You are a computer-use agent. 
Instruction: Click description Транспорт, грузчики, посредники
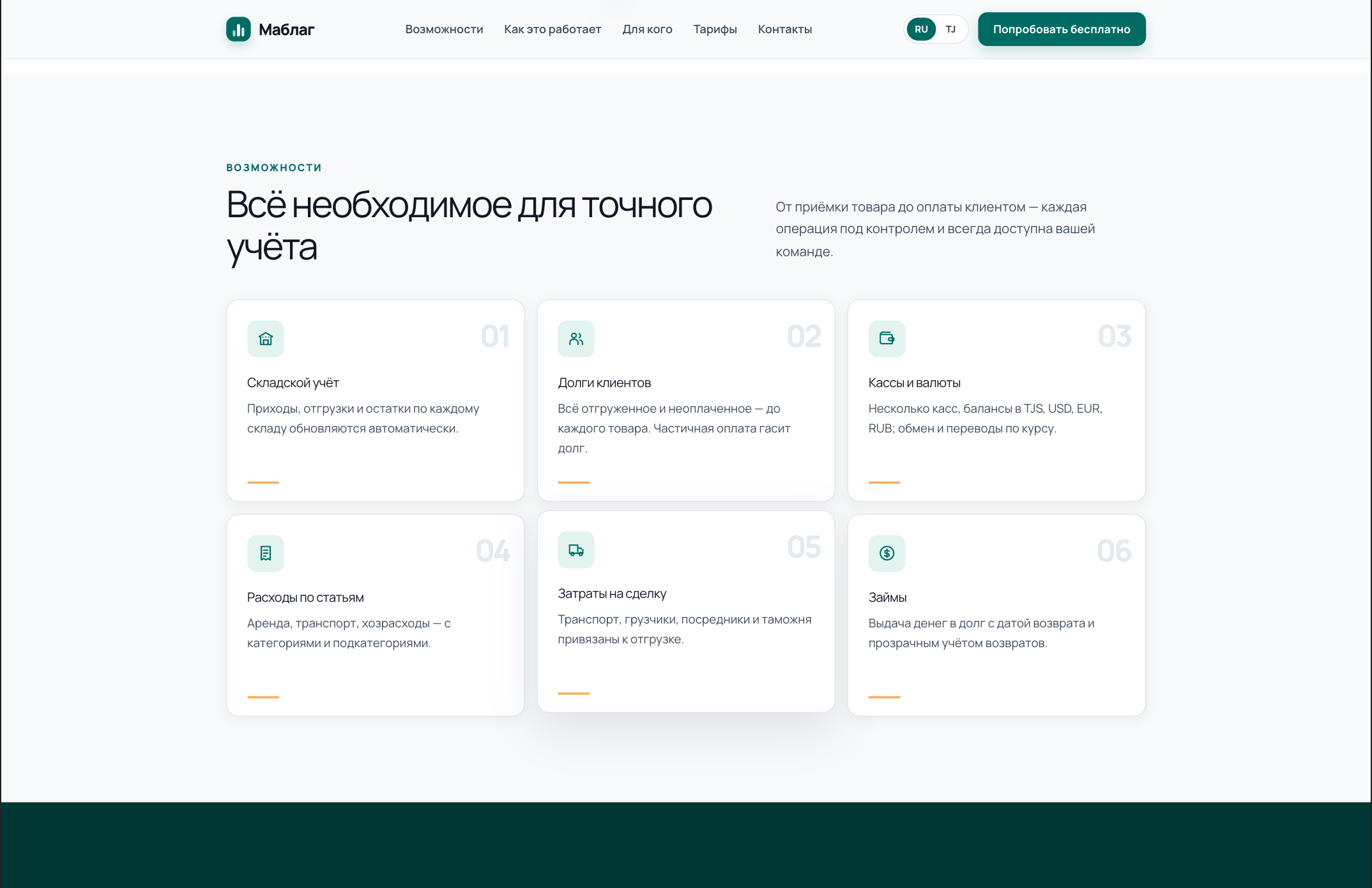685,629
